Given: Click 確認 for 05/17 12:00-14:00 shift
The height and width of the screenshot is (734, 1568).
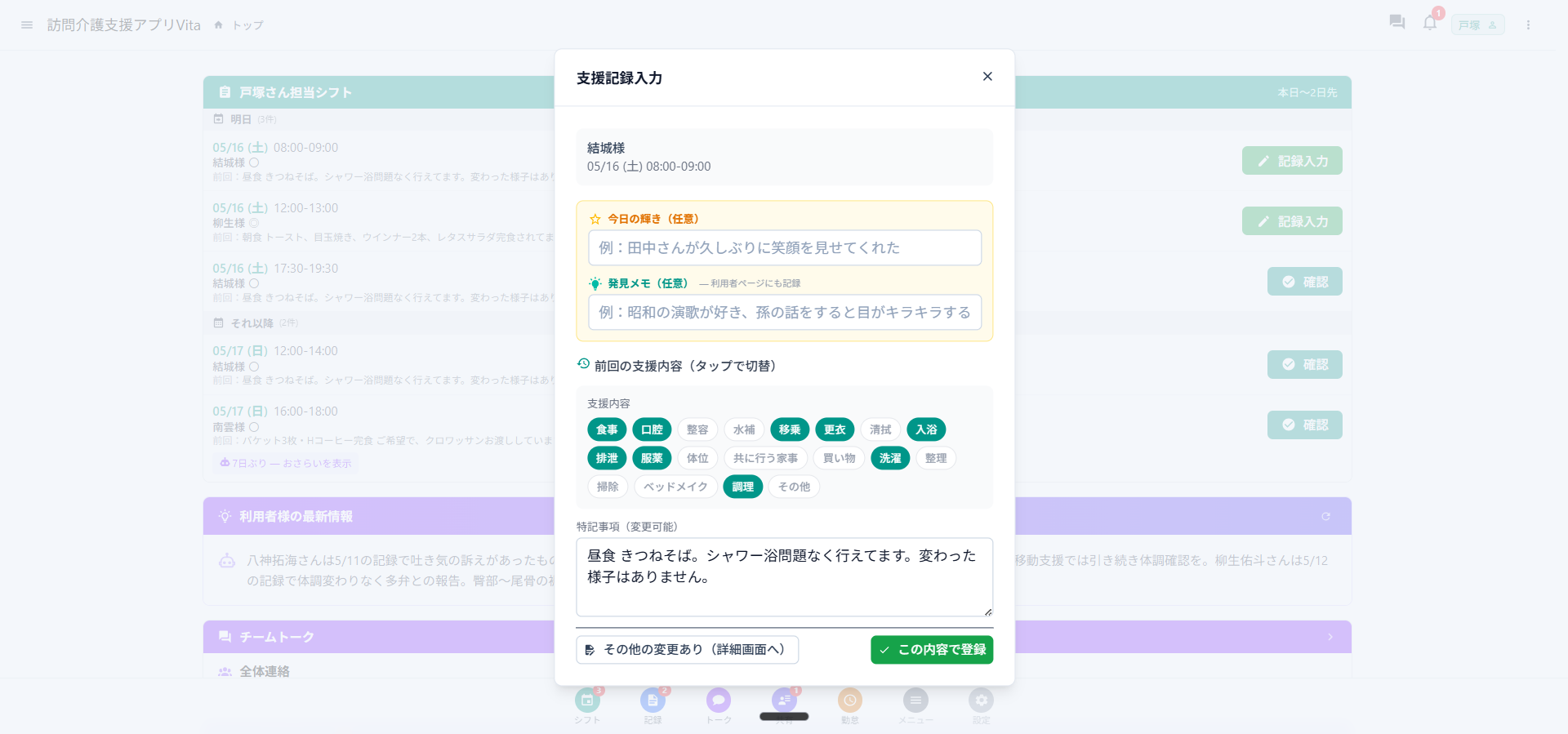Looking at the screenshot, I should point(1305,364).
